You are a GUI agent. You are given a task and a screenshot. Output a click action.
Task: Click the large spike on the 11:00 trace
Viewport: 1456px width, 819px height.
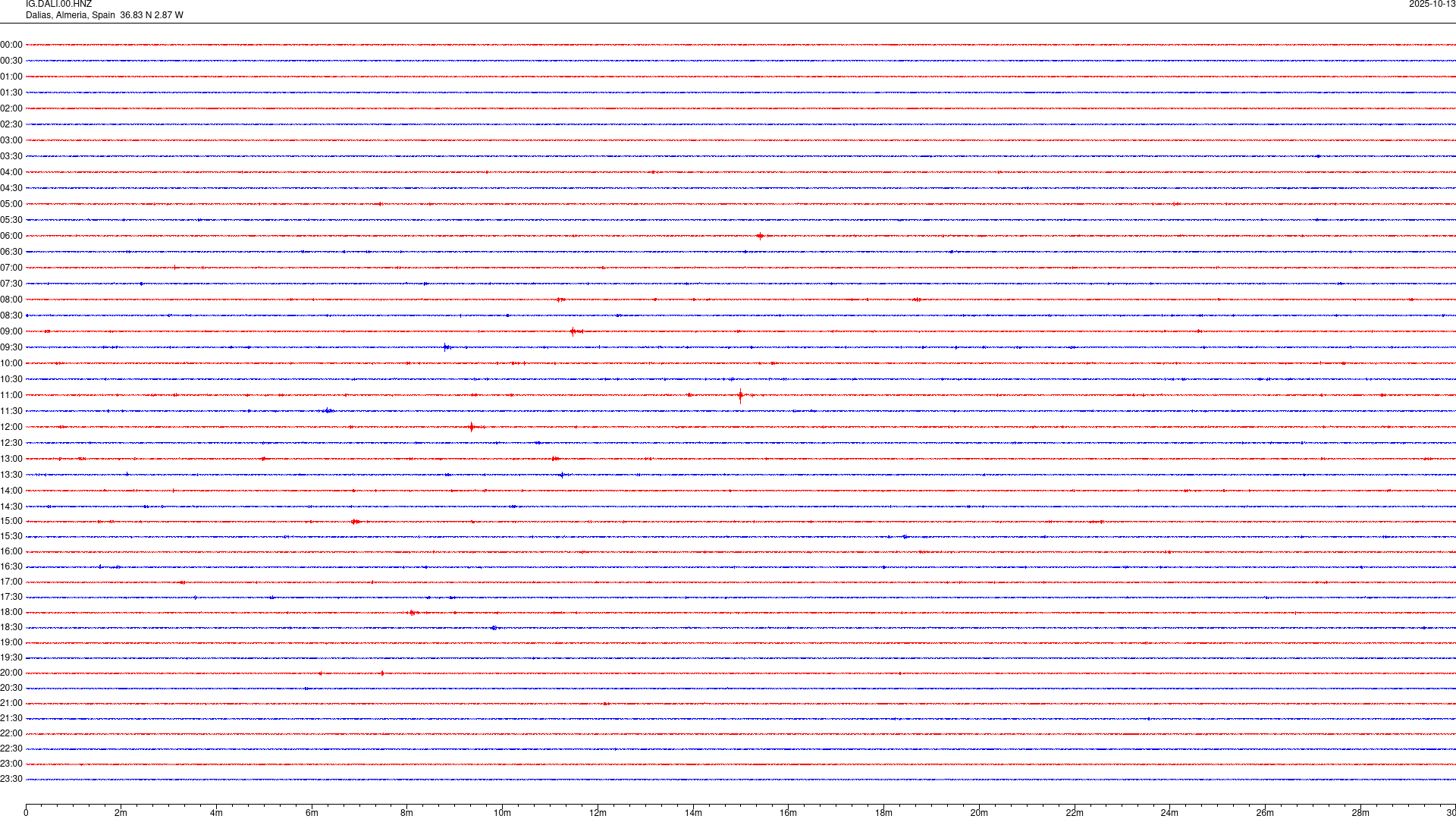(x=741, y=395)
